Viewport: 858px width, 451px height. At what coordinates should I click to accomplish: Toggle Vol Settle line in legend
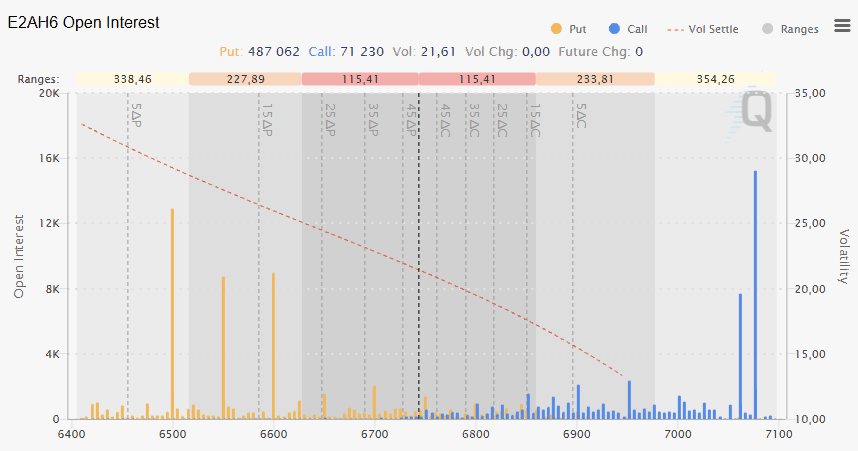coord(708,29)
